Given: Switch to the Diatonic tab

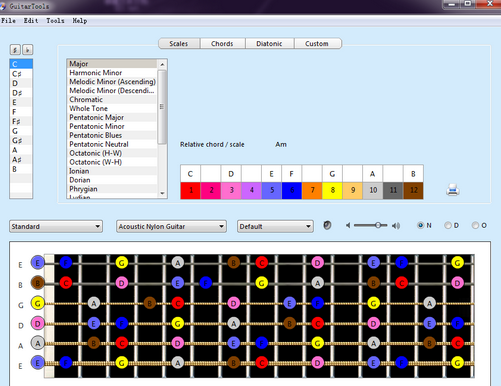Looking at the screenshot, I should [x=269, y=44].
